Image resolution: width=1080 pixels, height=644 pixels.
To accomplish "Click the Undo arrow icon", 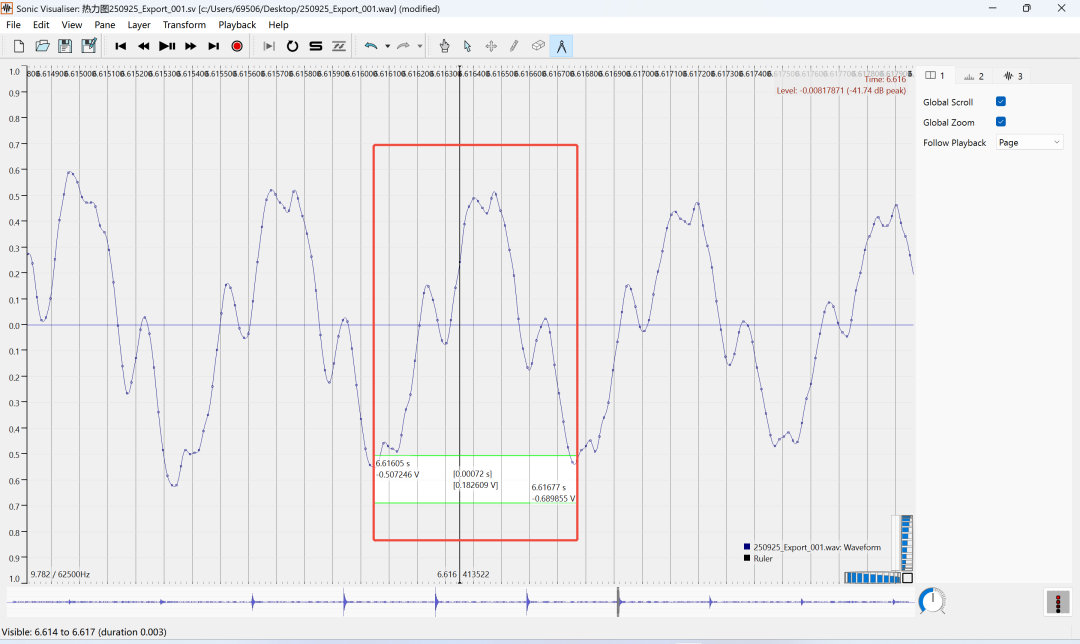I will point(371,46).
